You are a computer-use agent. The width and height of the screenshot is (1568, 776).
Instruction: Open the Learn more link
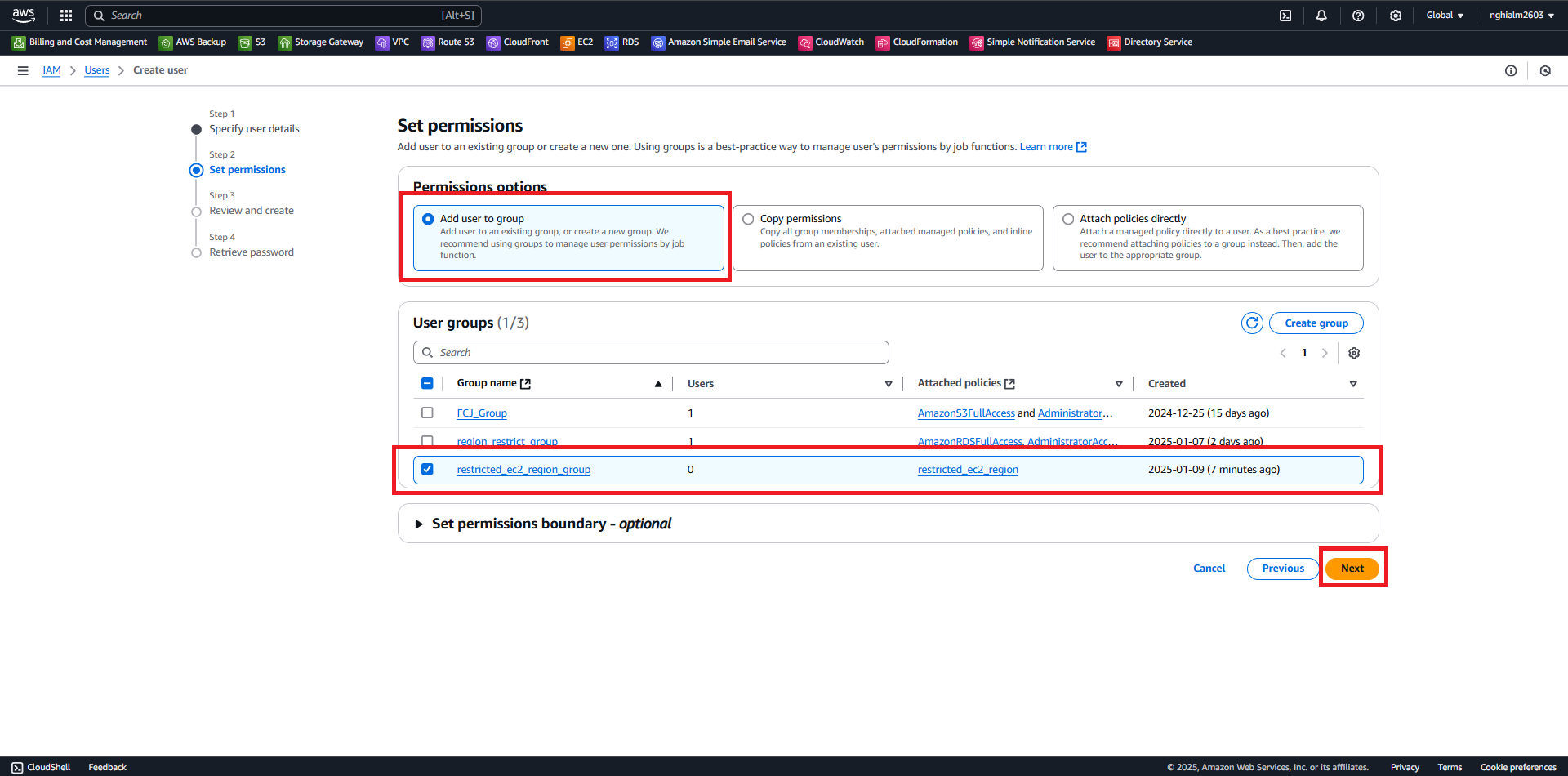tap(1053, 147)
